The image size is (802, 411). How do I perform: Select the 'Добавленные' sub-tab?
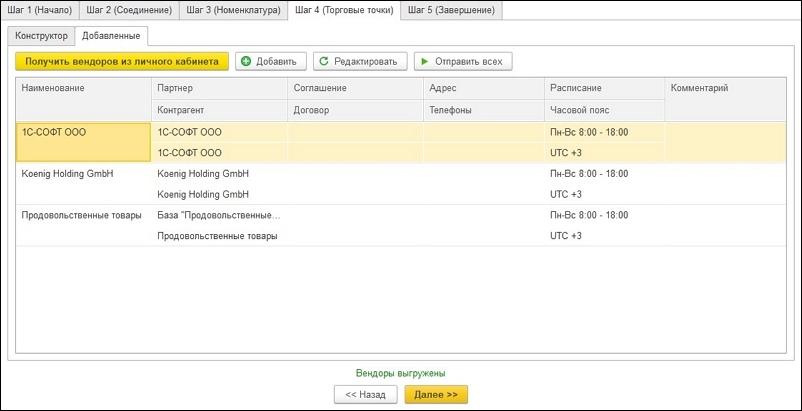(113, 35)
